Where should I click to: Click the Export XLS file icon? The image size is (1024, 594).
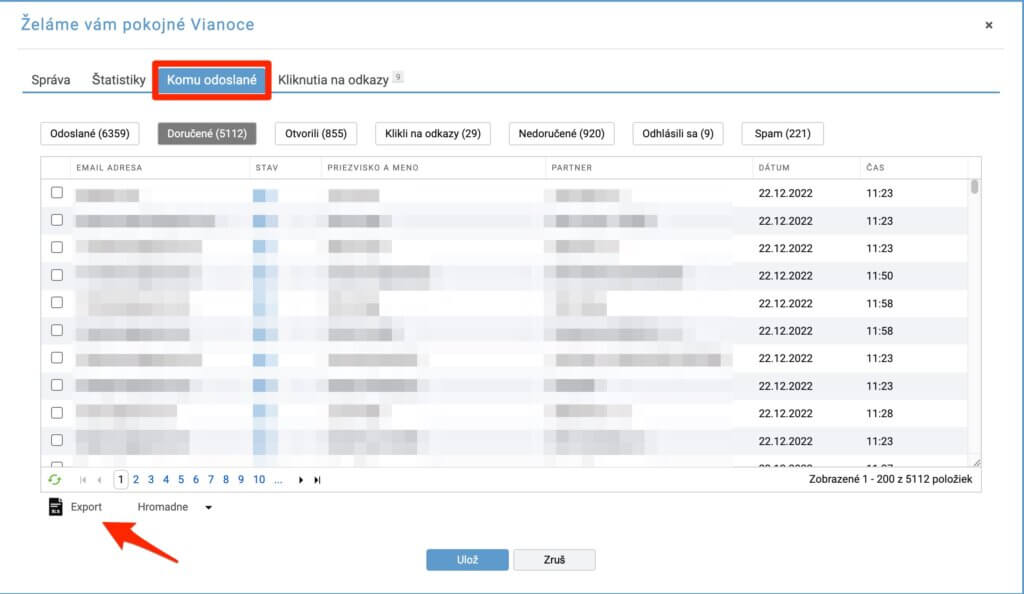click(x=56, y=507)
